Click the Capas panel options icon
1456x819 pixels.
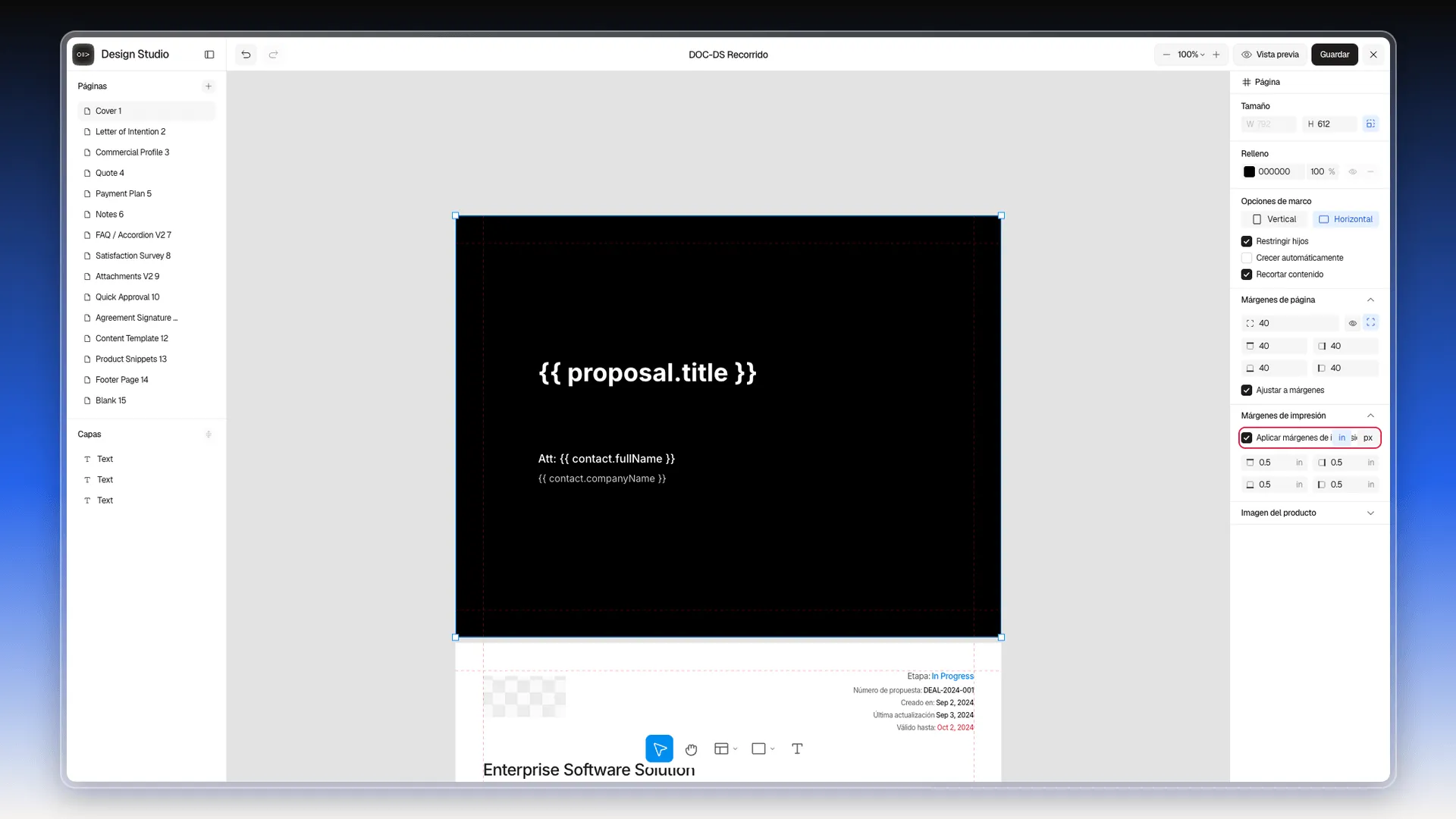209,435
